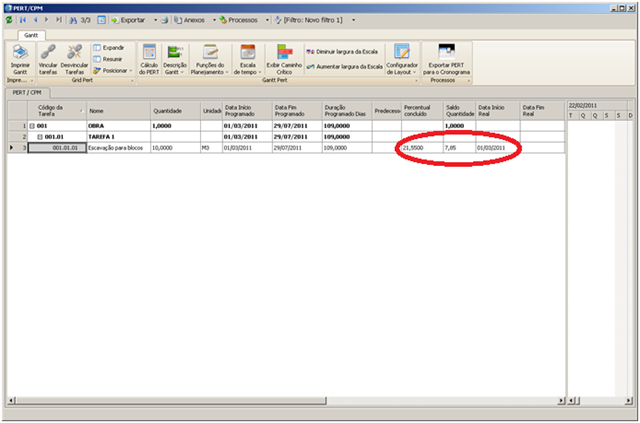This screenshot has height=423, width=640.
Task: Go to the last record arrow
Action: point(59,20)
